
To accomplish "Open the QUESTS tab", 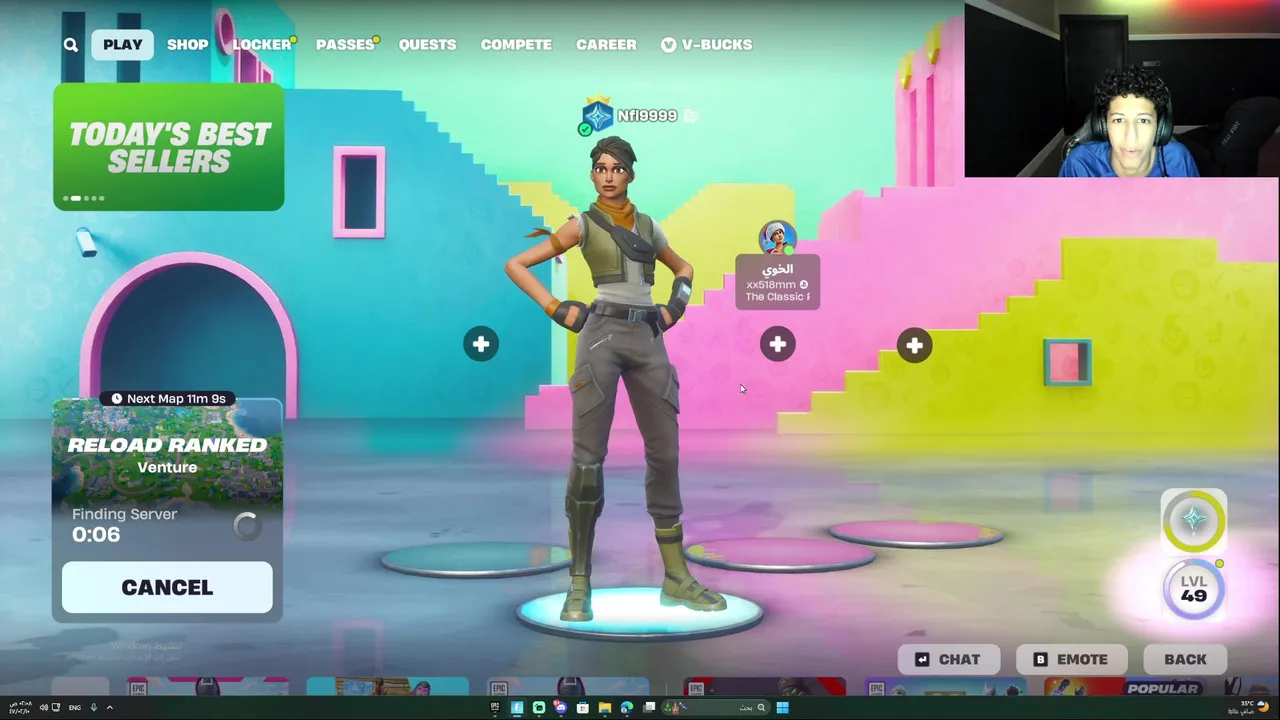I will tap(427, 44).
